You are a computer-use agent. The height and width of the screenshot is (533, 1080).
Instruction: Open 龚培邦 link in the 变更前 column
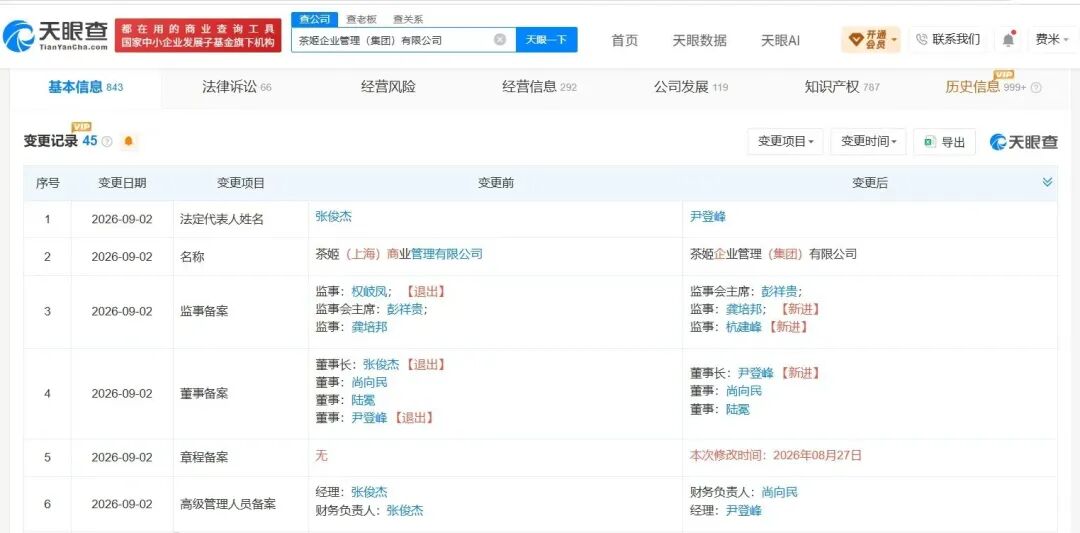pos(369,327)
